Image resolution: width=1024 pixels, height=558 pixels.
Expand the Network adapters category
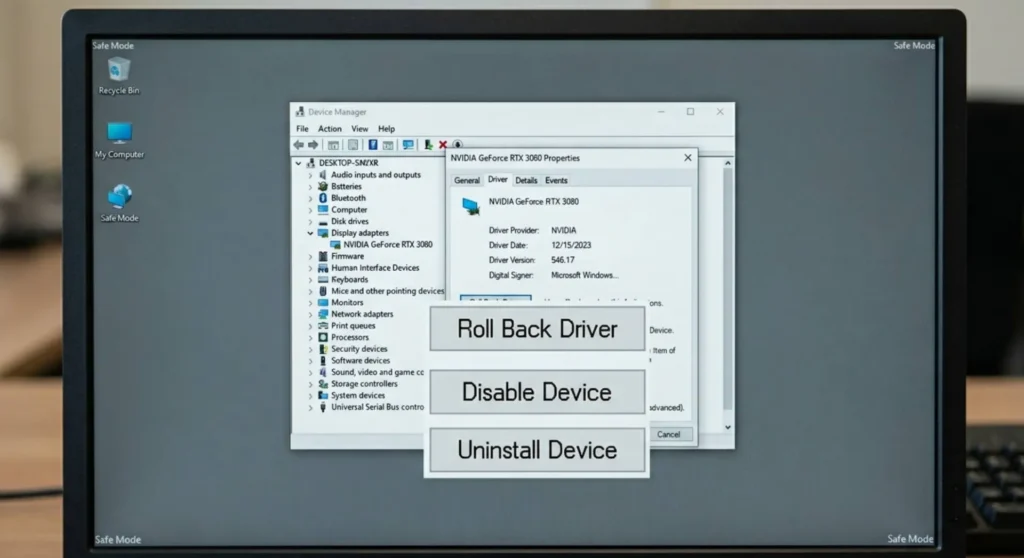coord(310,314)
